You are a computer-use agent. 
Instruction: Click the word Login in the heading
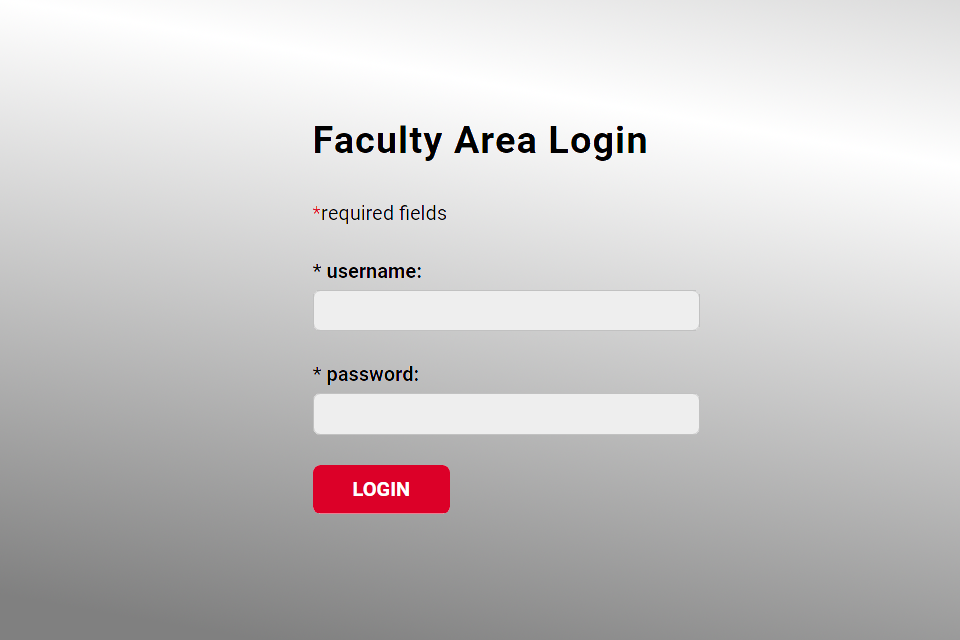(x=598, y=141)
